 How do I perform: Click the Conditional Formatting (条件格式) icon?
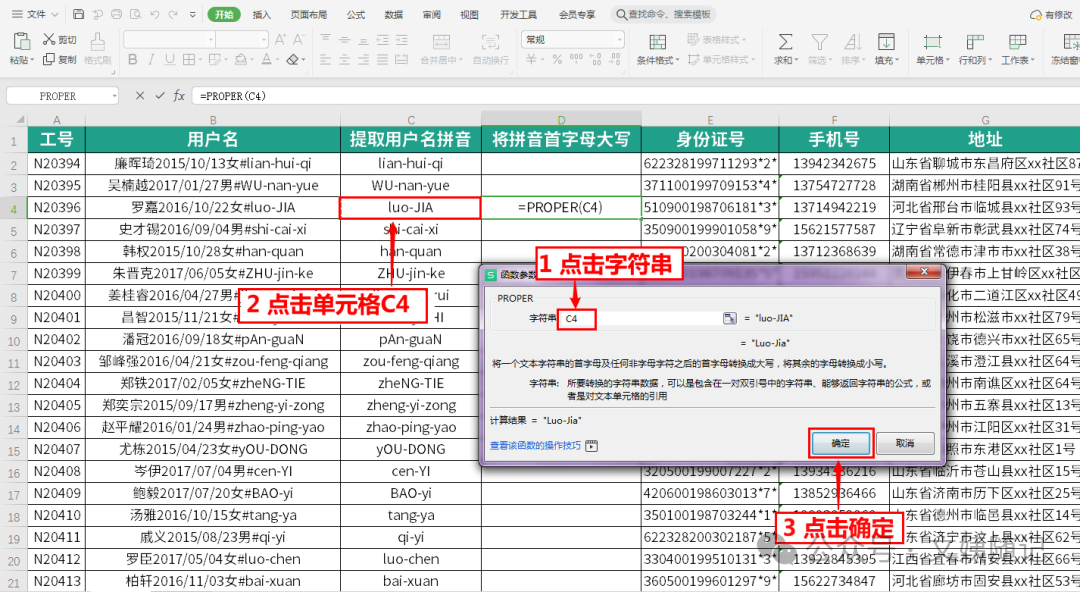click(x=658, y=42)
